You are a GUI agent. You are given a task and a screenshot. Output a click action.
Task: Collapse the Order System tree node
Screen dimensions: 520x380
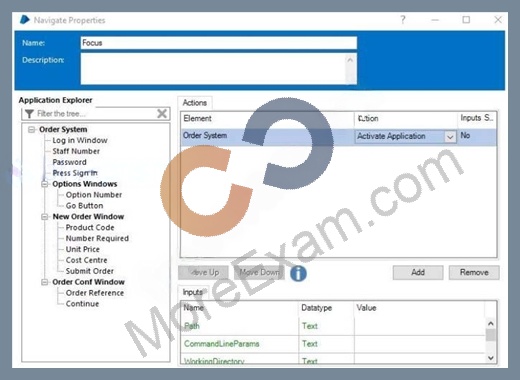tap(31, 129)
